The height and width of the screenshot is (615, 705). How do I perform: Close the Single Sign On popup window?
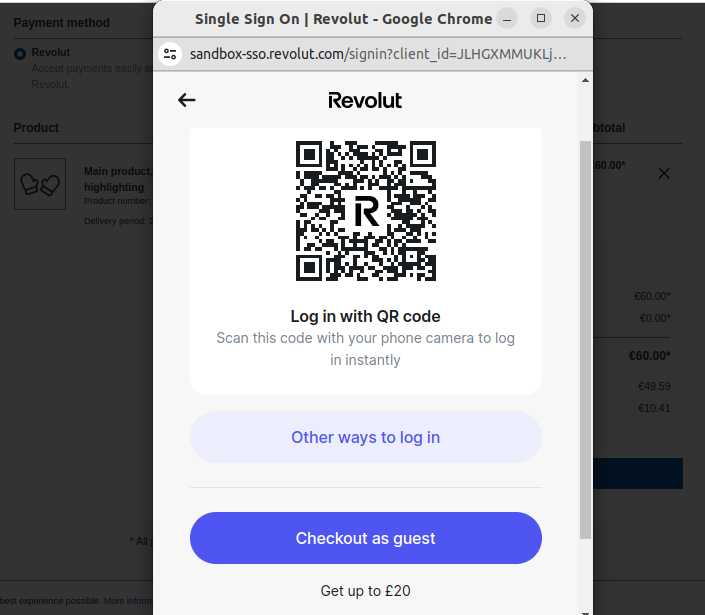point(575,18)
